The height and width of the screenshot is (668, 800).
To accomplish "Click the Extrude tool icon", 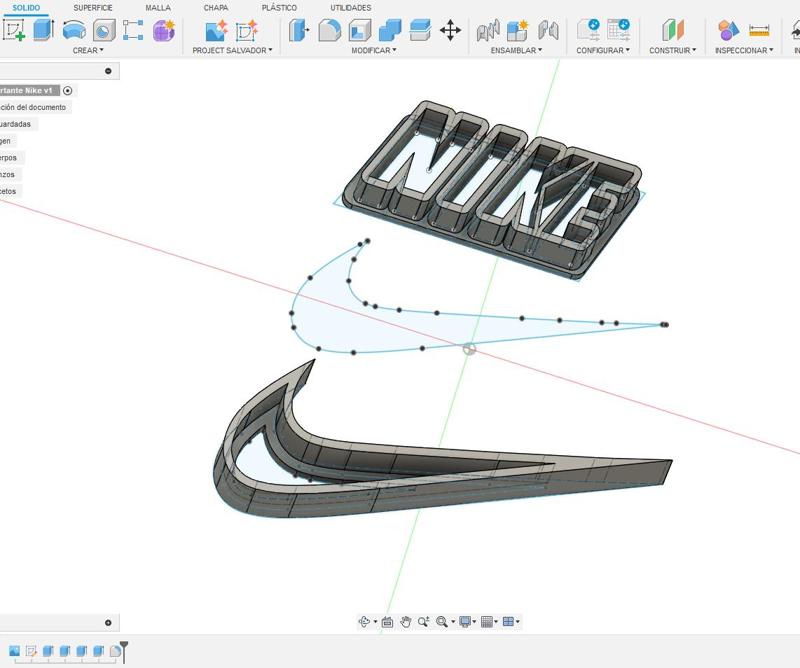I will coord(43,30).
